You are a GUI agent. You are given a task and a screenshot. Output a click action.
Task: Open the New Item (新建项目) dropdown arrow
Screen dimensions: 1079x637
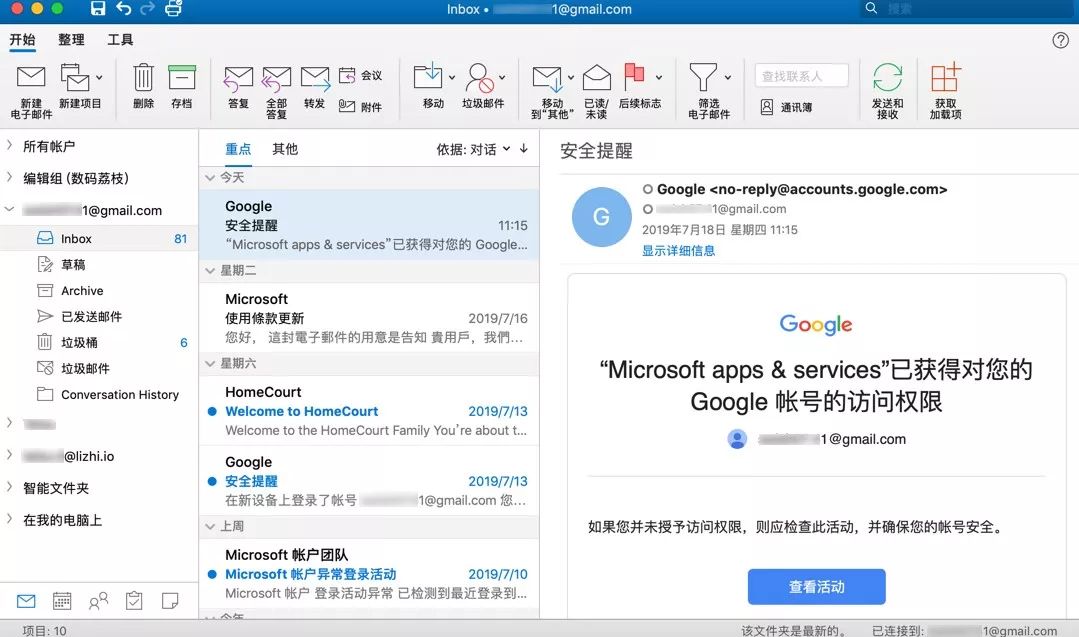click(100, 77)
